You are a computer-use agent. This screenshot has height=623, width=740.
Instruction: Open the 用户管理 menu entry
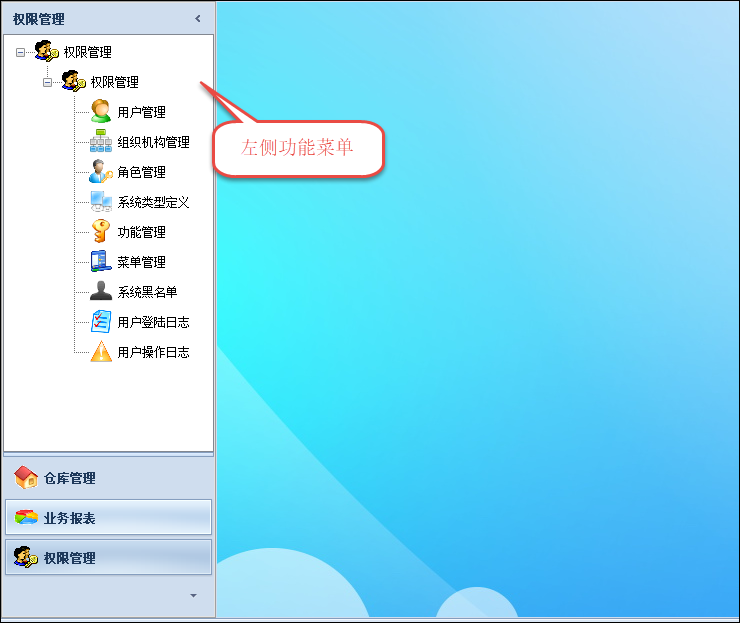coord(141,112)
